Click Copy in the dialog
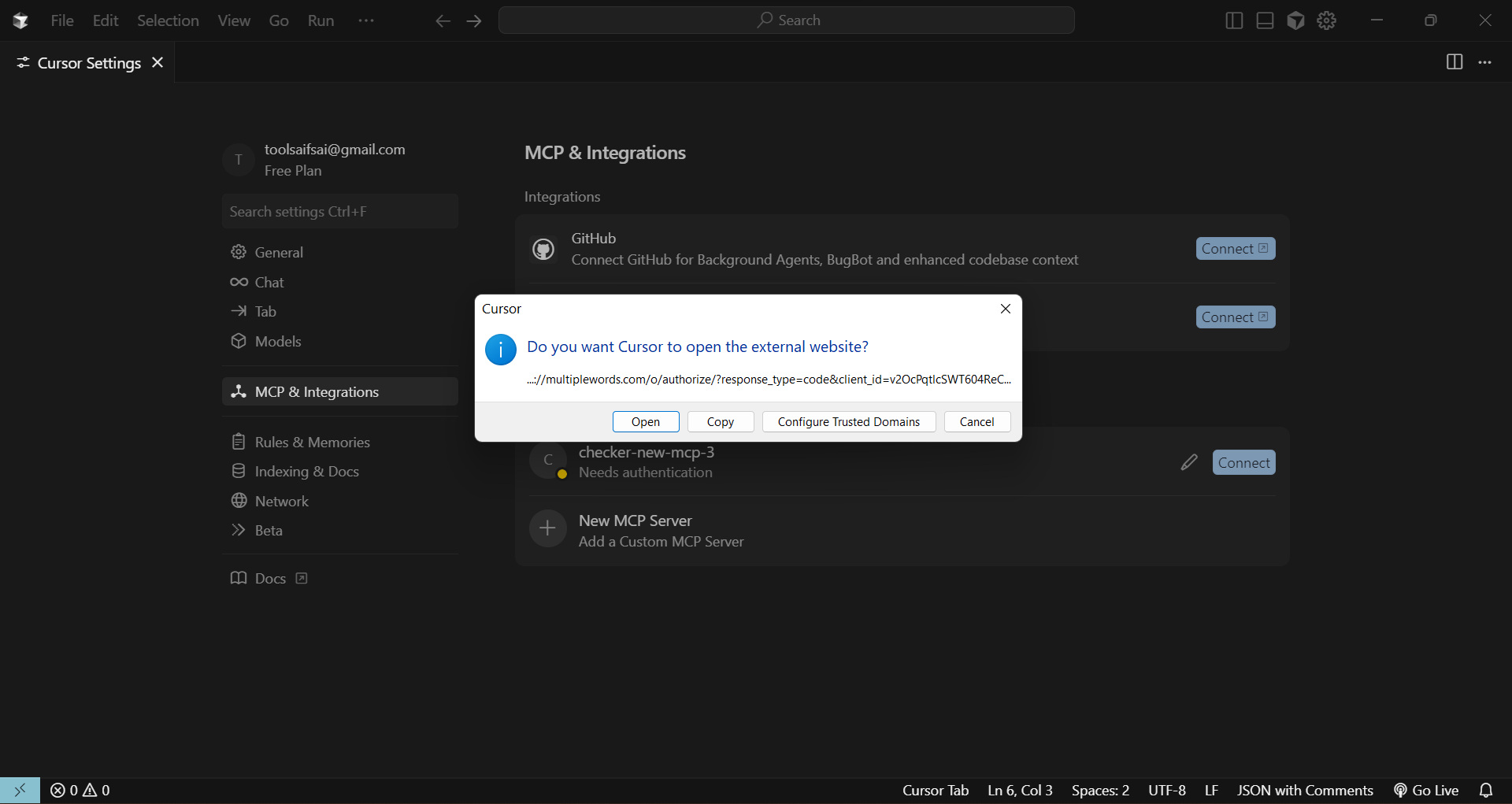Viewport: 1512px width, 804px height. pyautogui.click(x=721, y=421)
